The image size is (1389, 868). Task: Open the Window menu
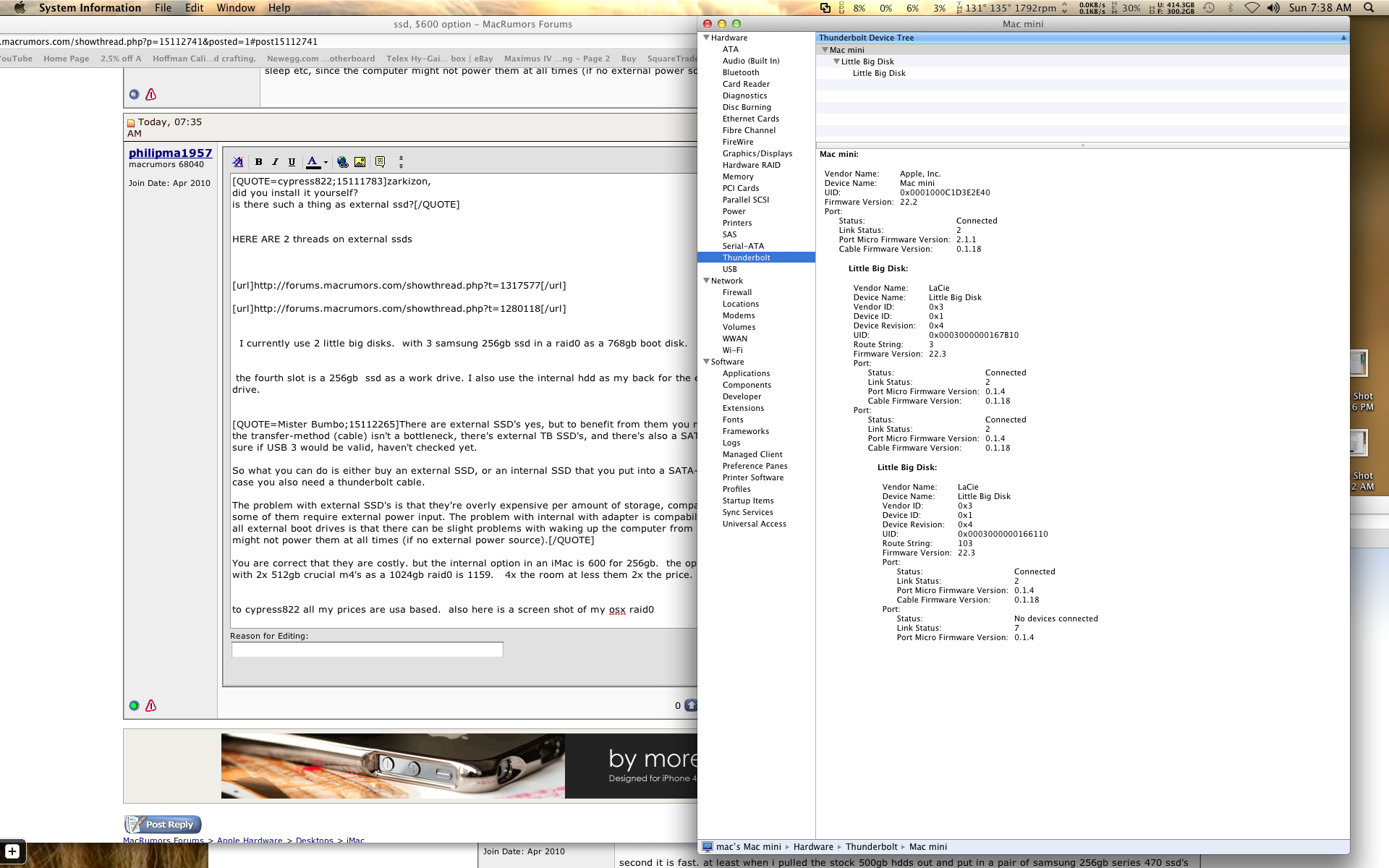pos(235,8)
